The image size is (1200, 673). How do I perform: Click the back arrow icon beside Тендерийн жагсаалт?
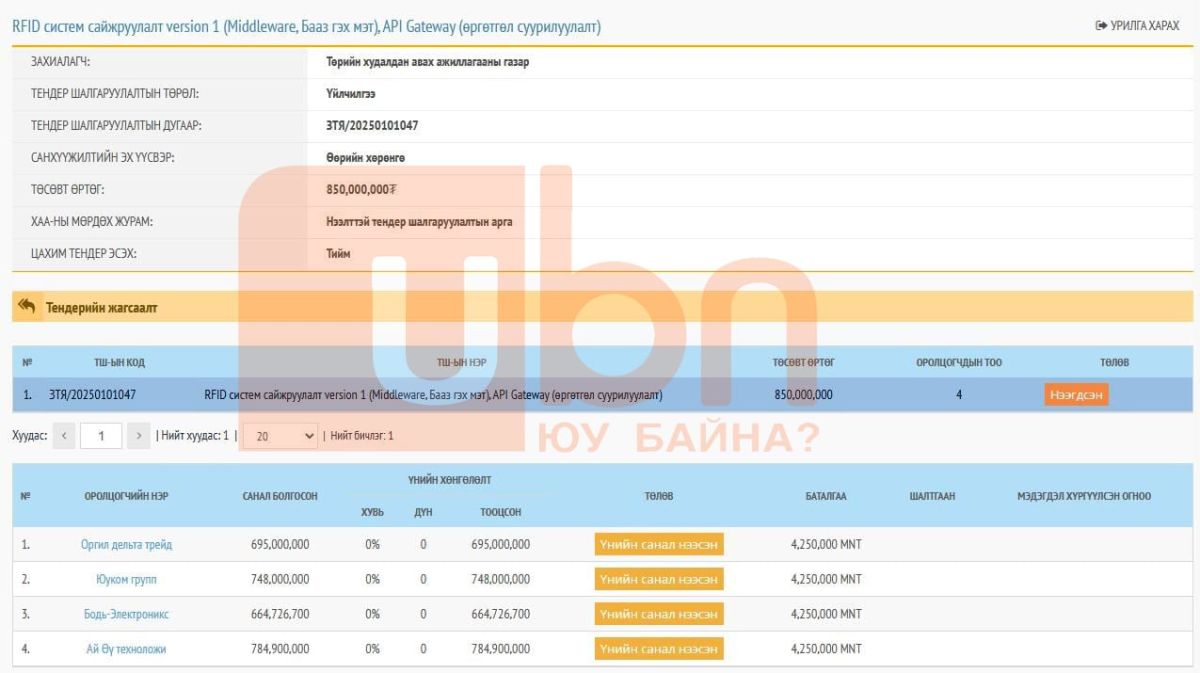tap(27, 307)
